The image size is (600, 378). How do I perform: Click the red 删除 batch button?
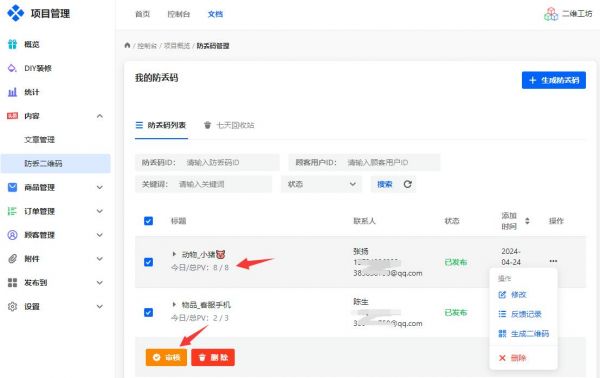213,357
